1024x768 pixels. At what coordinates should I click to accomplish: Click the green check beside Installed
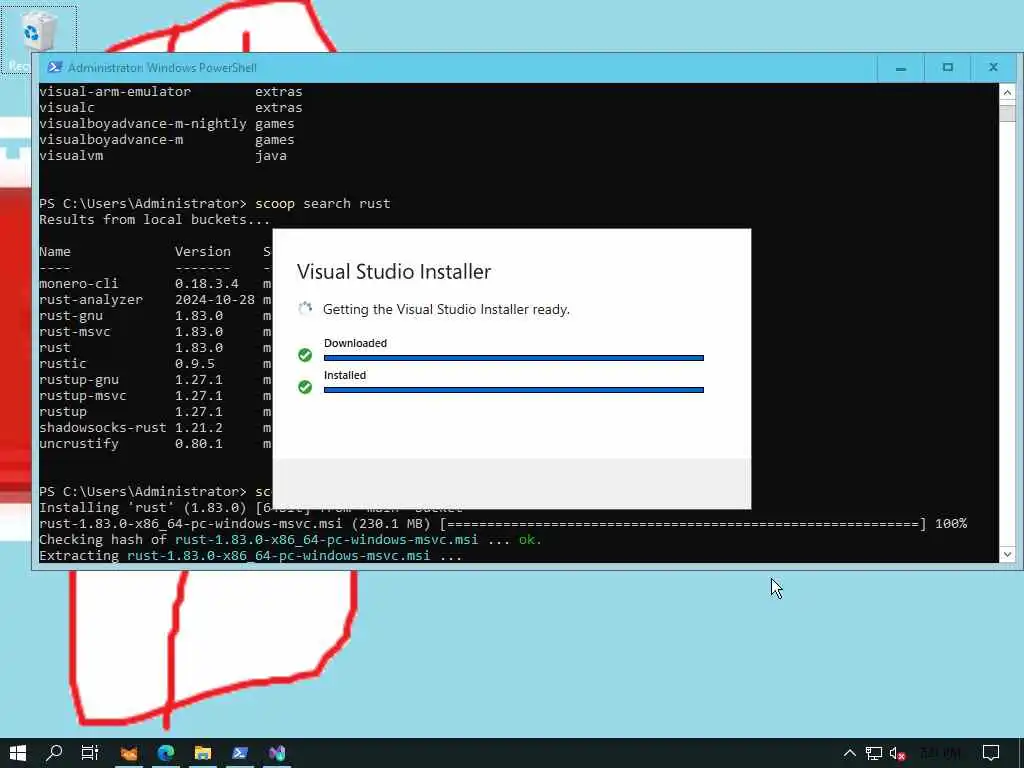tap(305, 387)
